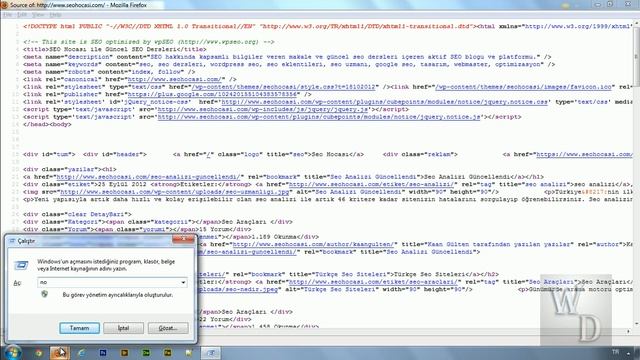Viewport: 640px width, 360px height.
Task: Open the seo-analizi-guncellendi bookmark link on line 21
Action: point(148,177)
